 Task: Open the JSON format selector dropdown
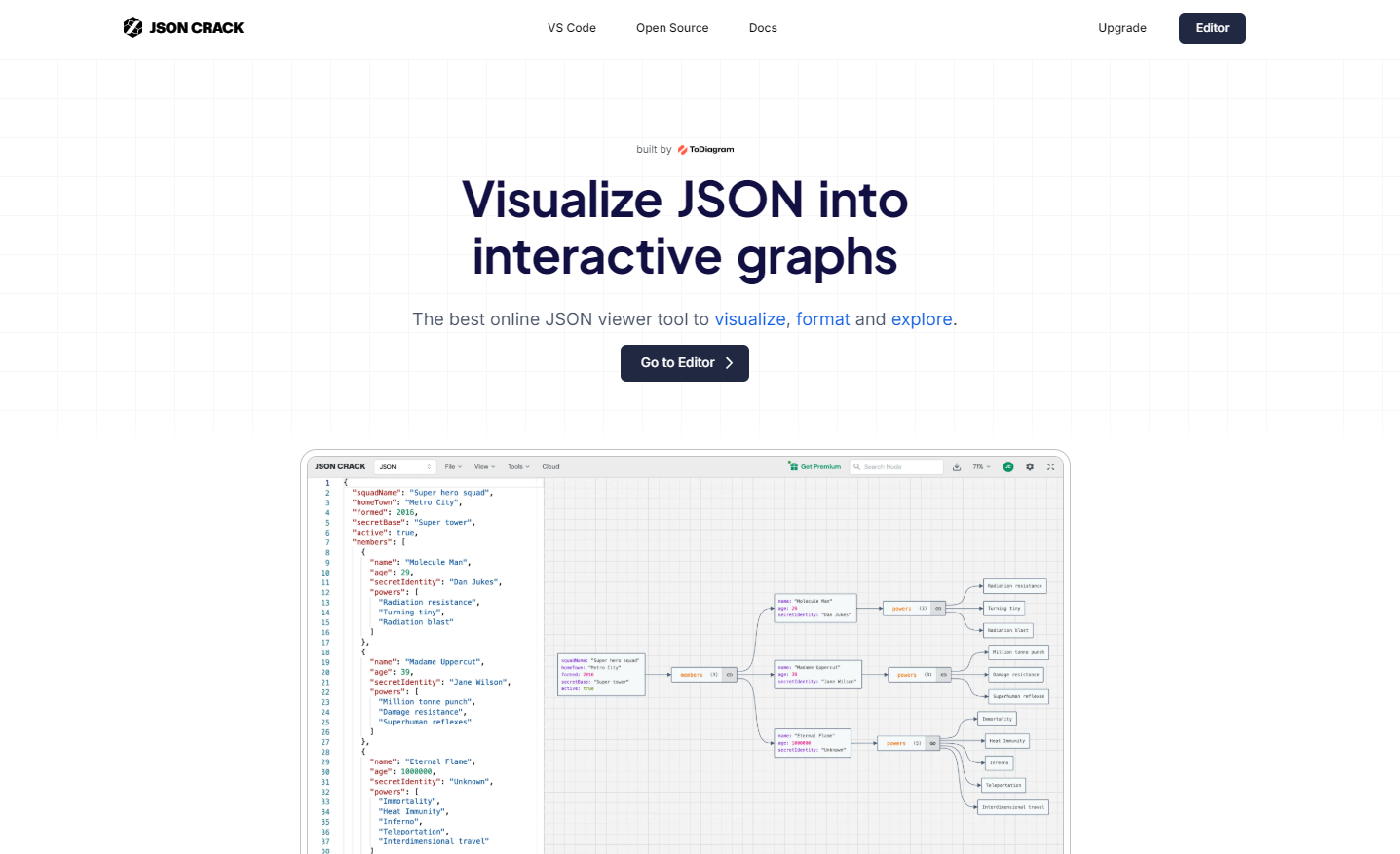pos(405,467)
